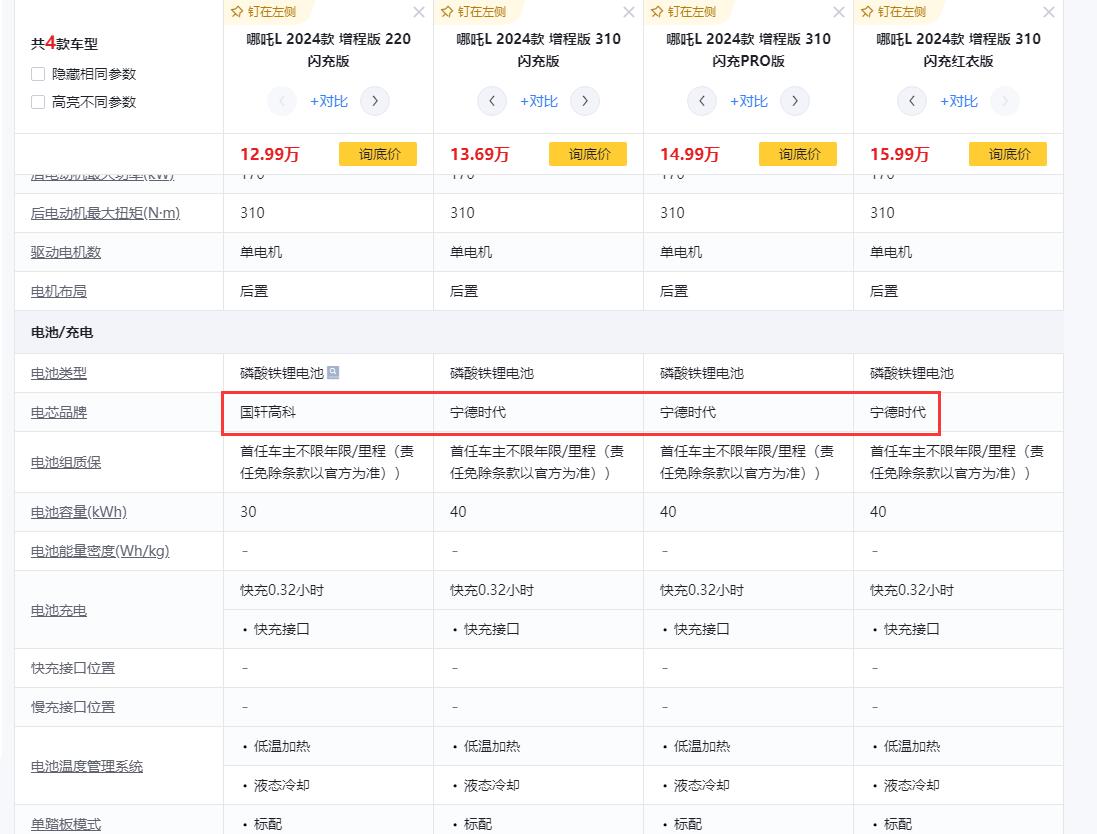Click right arrow under 310 闪充PRO版
This screenshot has height=834, width=1097.
tap(795, 101)
